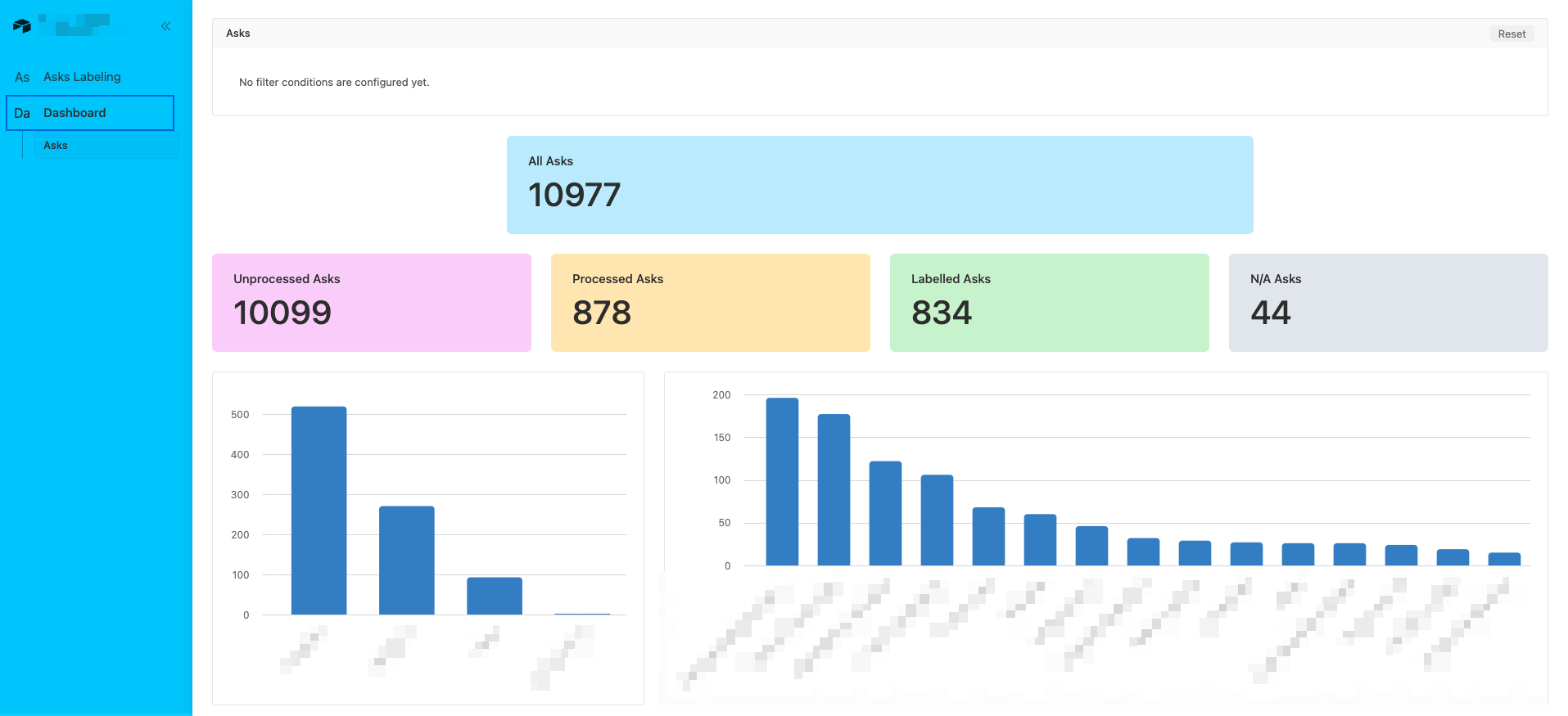
Task: Click the tallest bar in right chart
Action: pos(782,482)
